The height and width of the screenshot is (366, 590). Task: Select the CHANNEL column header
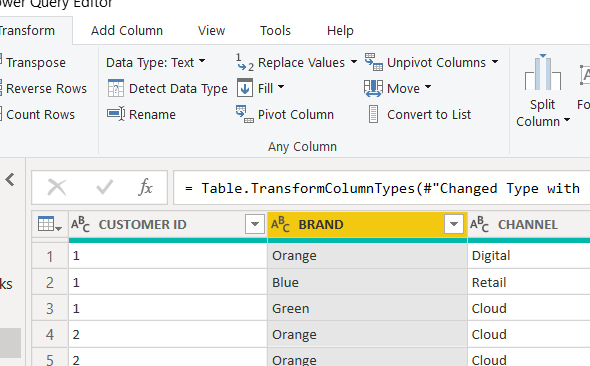[528, 225]
